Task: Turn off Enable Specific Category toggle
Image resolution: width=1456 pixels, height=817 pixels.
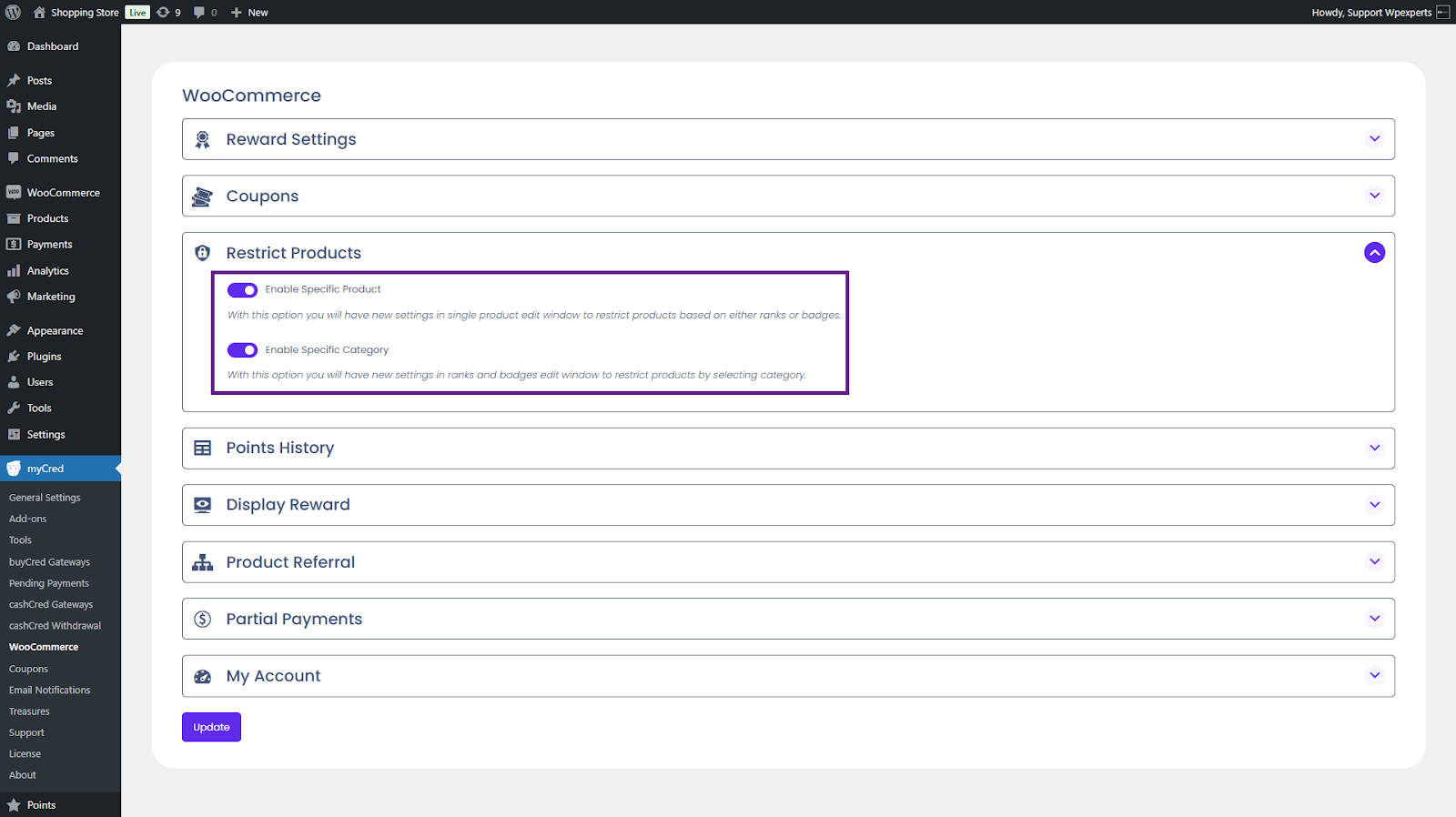Action: tap(242, 350)
